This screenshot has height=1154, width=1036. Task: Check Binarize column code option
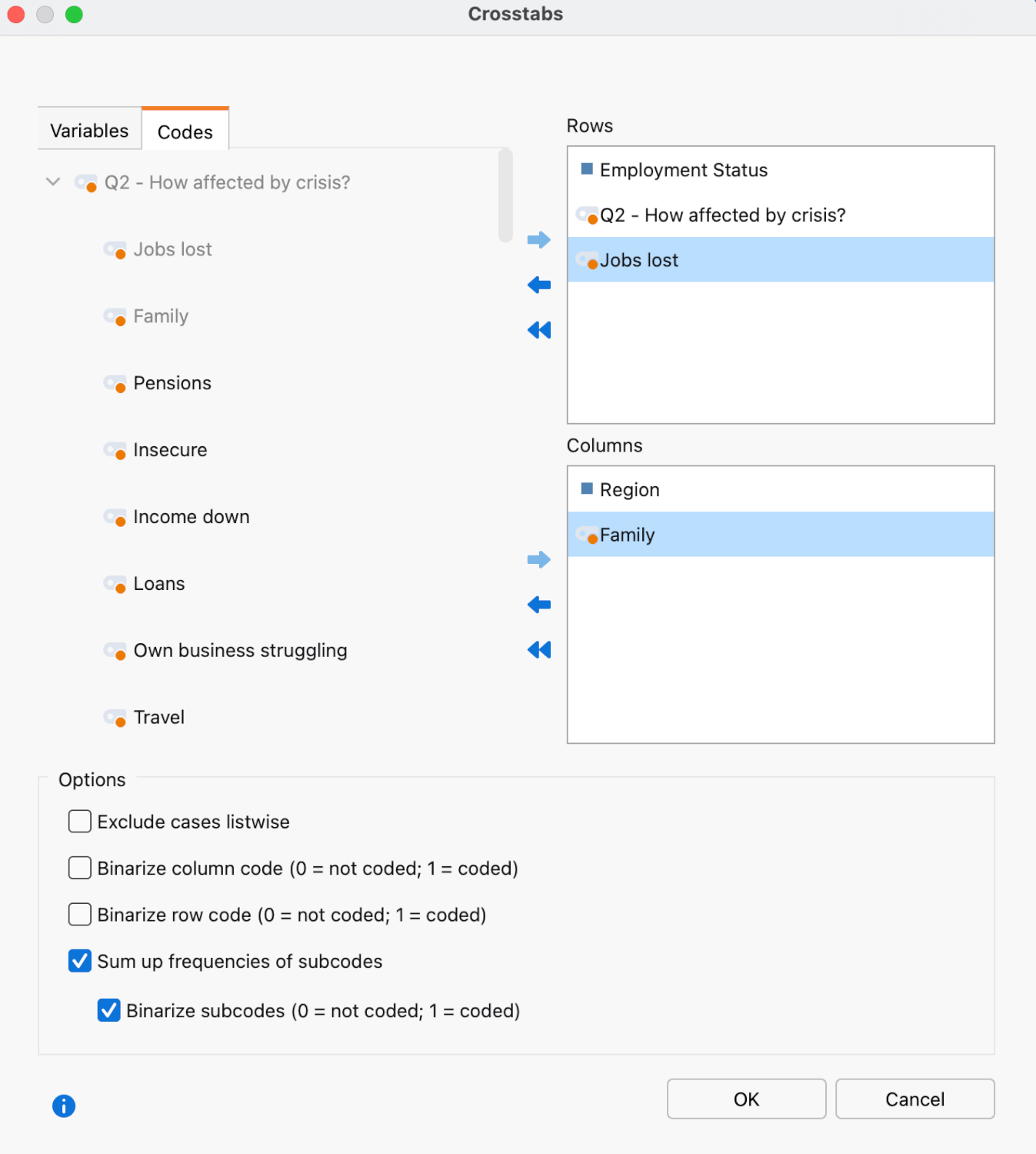[x=80, y=868]
